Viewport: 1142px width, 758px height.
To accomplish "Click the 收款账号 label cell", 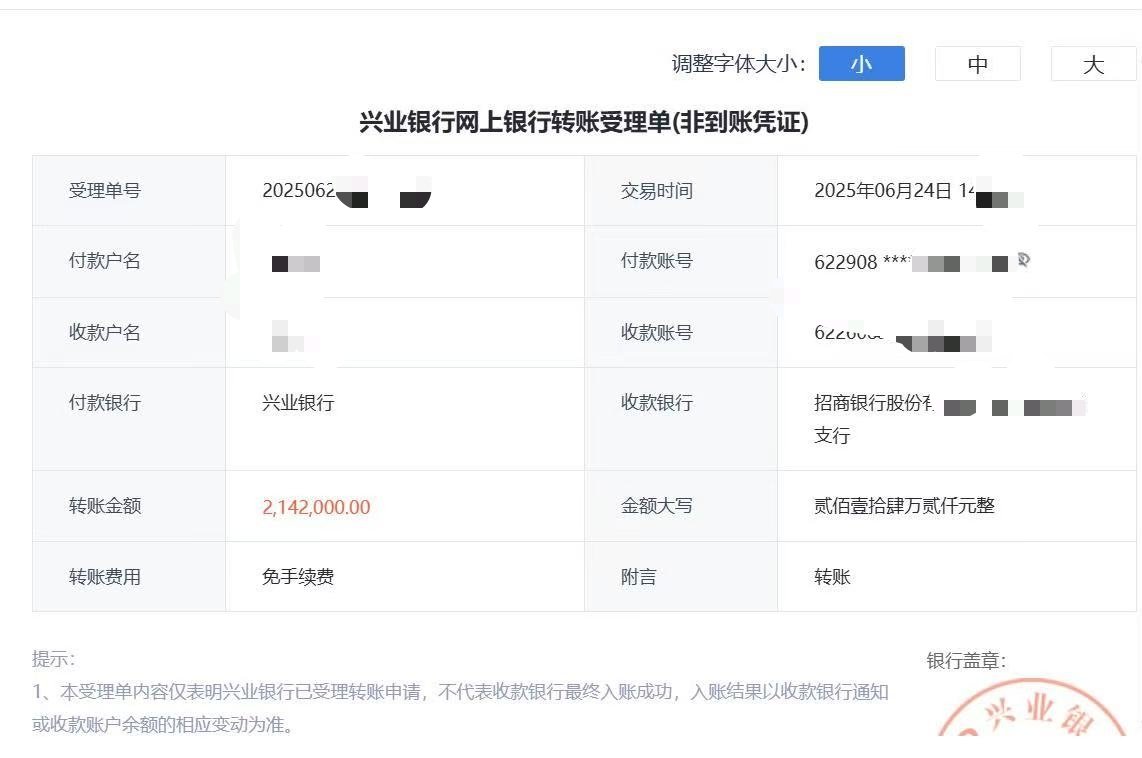I will tap(681, 332).
